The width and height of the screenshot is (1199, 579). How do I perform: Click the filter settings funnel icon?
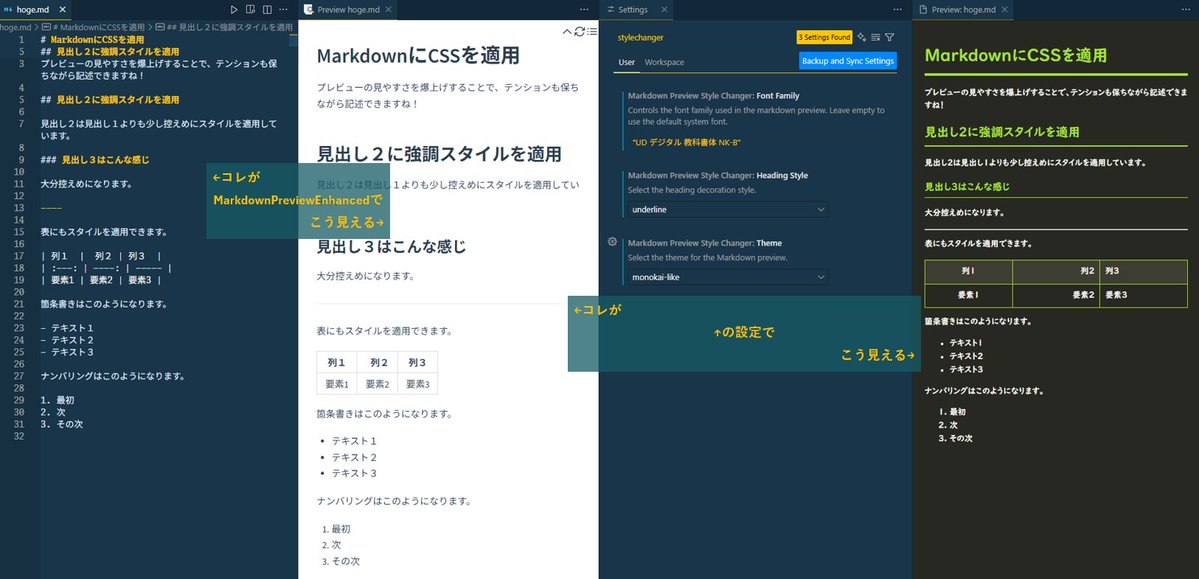(x=890, y=37)
